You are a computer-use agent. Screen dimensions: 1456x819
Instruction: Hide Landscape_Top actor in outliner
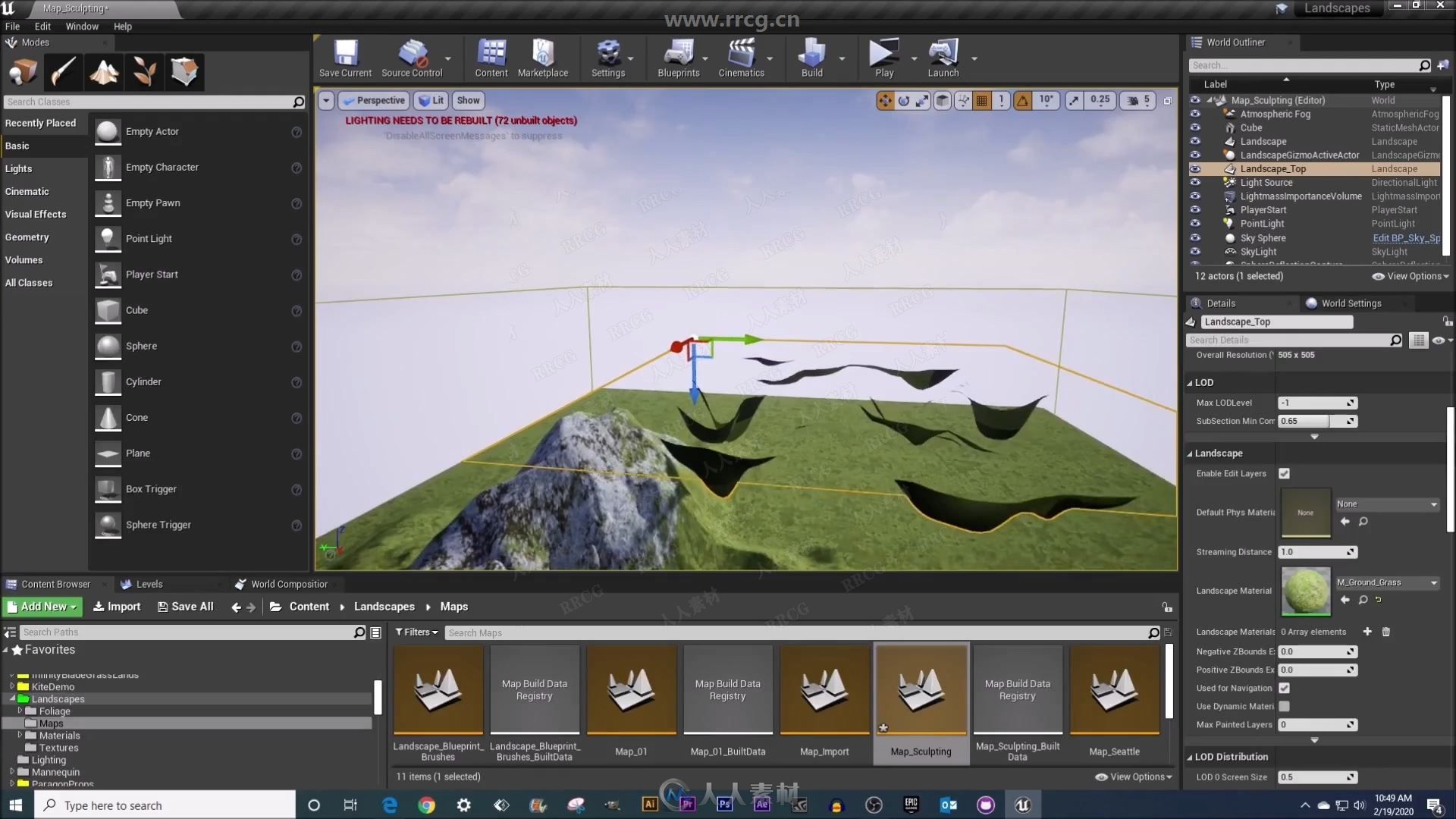click(1195, 169)
